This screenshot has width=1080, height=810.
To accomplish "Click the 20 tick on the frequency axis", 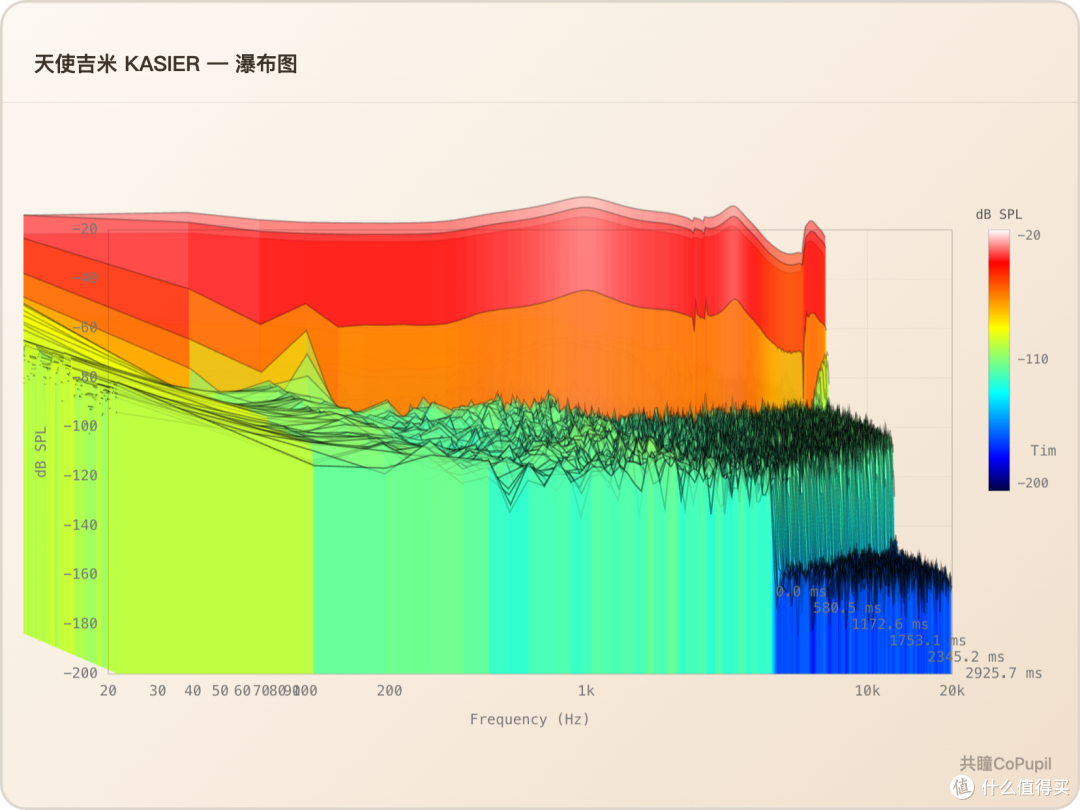I will tap(108, 690).
